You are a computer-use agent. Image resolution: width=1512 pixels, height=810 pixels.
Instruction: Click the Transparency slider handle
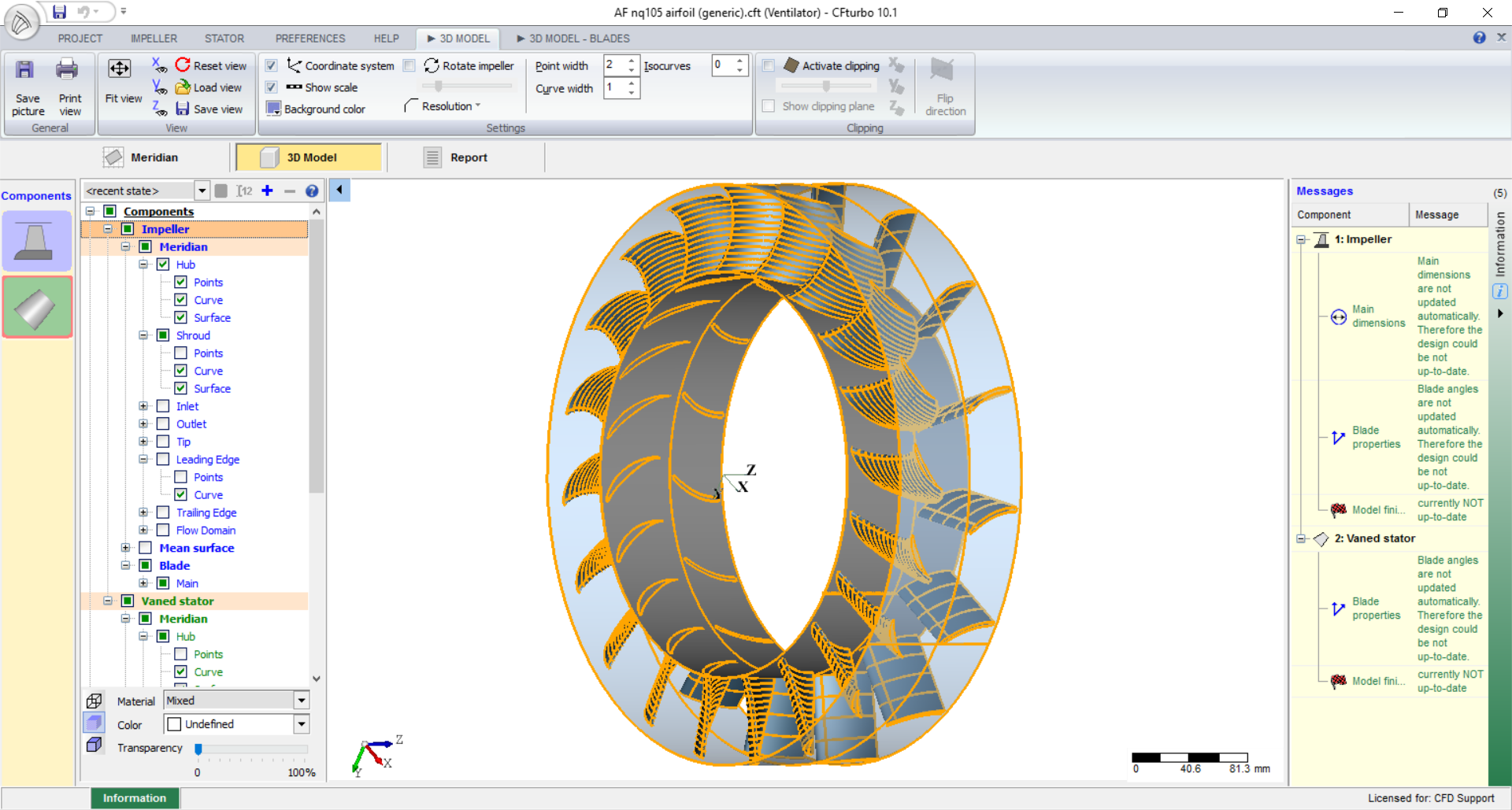pyautogui.click(x=198, y=749)
